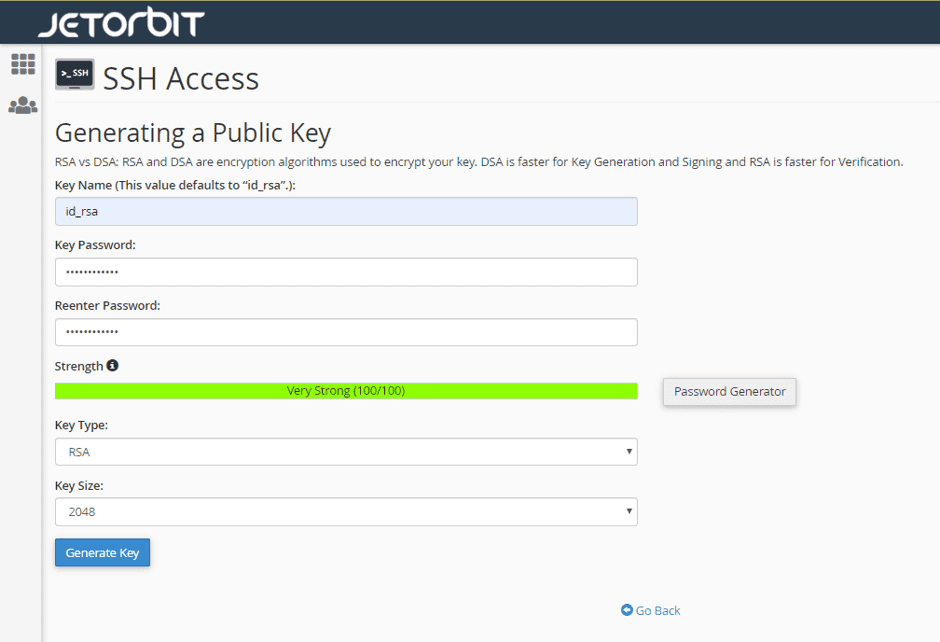Click the info icon next to Strength
The width and height of the screenshot is (940, 642).
click(112, 365)
